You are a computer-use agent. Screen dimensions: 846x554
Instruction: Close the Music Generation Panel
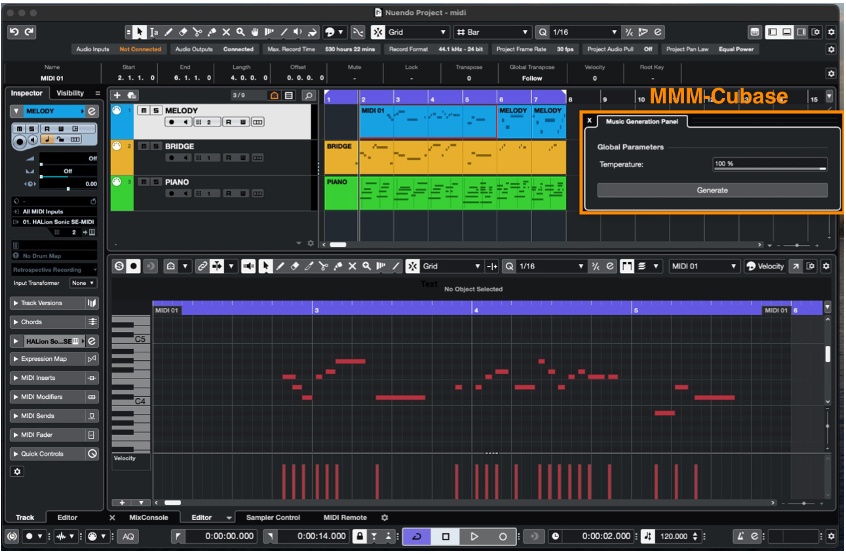click(589, 121)
